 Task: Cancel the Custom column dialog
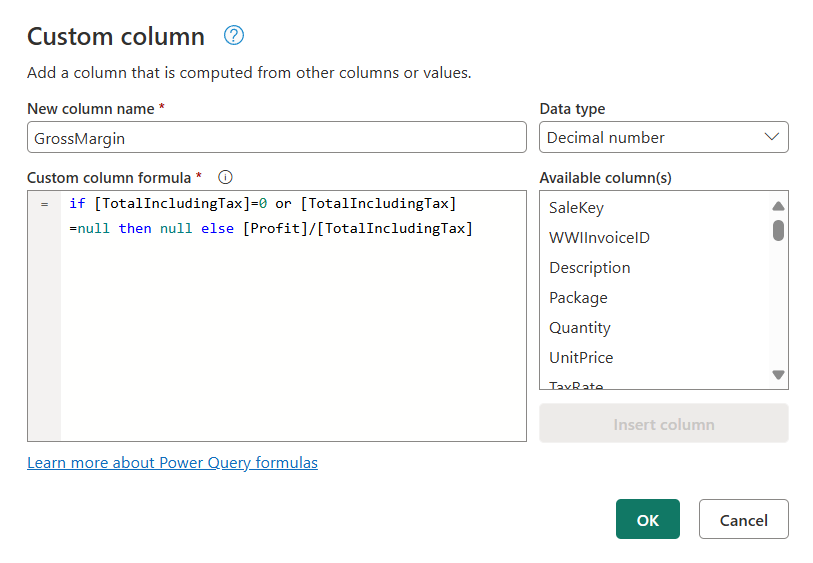[x=743, y=519]
